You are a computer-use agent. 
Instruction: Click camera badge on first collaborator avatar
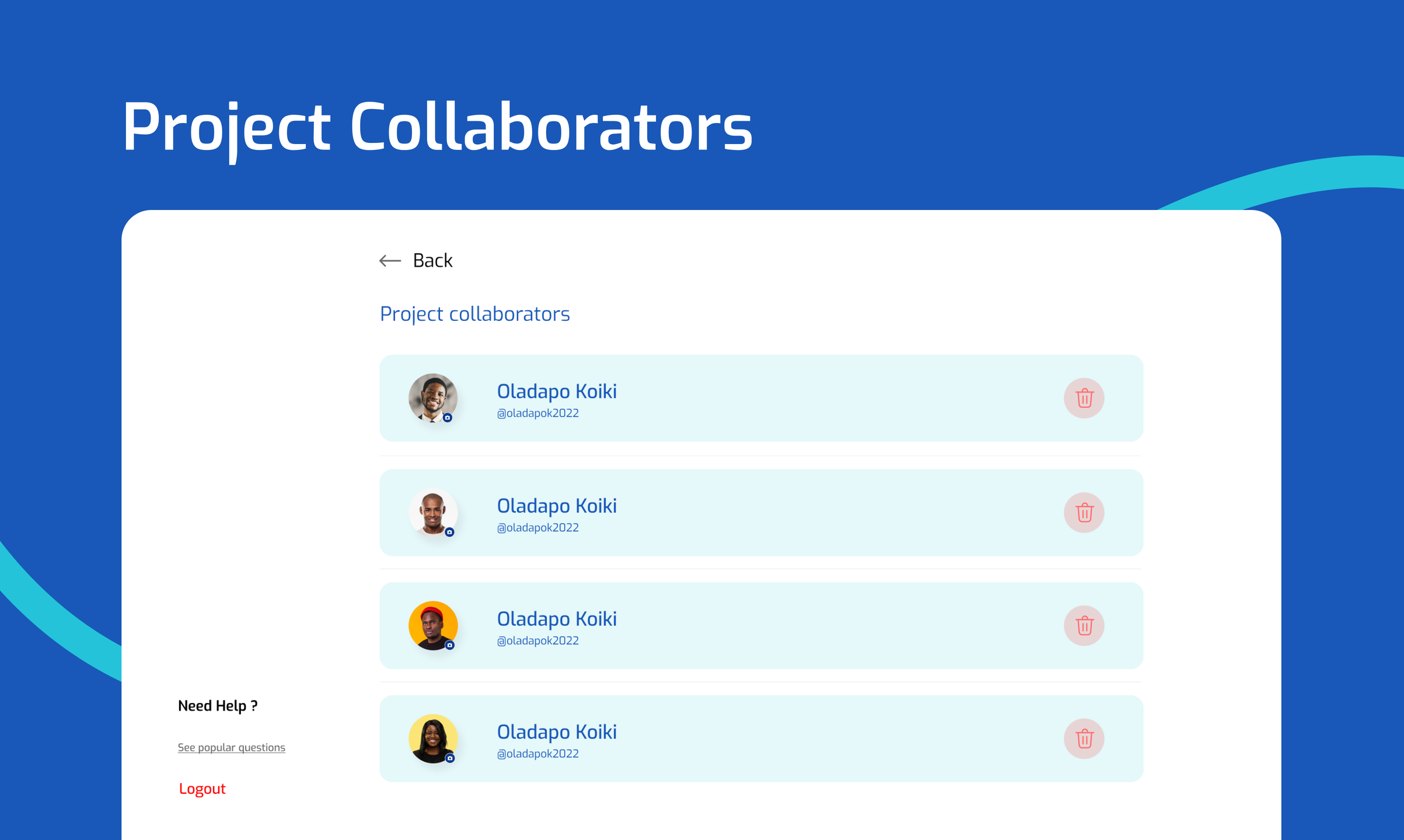click(448, 418)
